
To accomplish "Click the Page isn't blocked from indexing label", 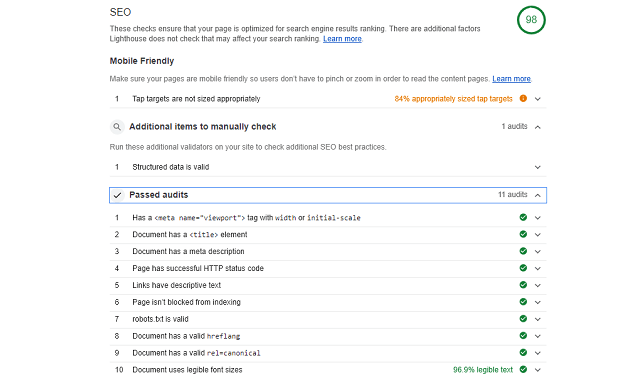I will pyautogui.click(x=187, y=302).
